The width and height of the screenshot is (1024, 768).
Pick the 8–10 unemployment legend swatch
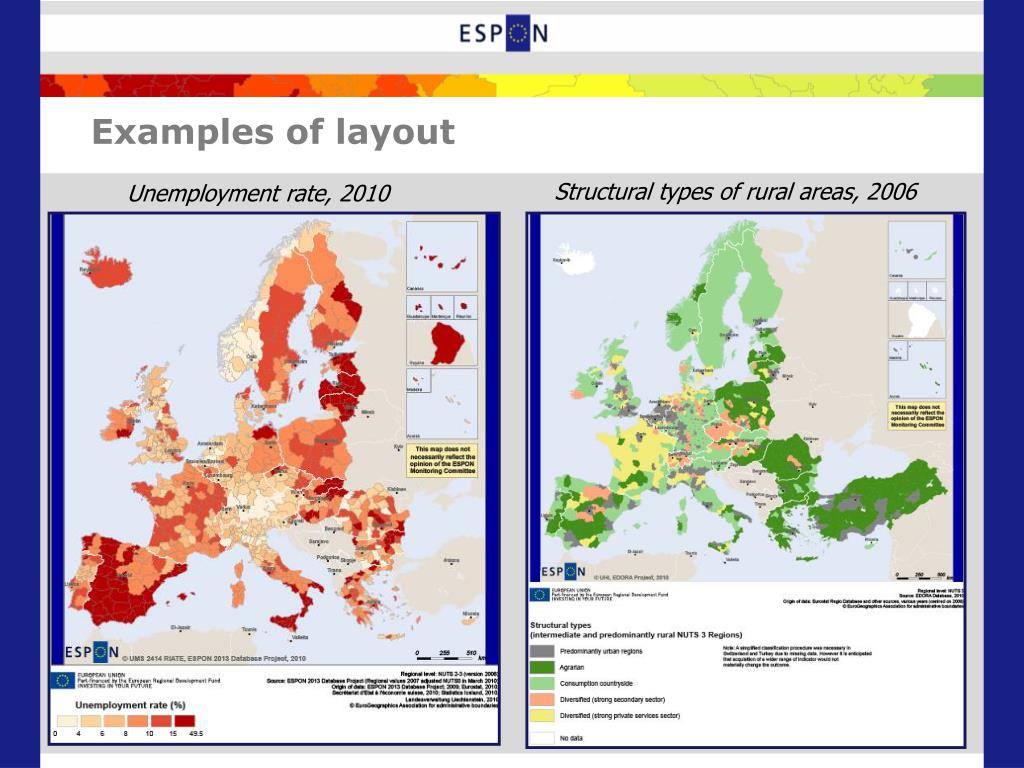pos(138,721)
